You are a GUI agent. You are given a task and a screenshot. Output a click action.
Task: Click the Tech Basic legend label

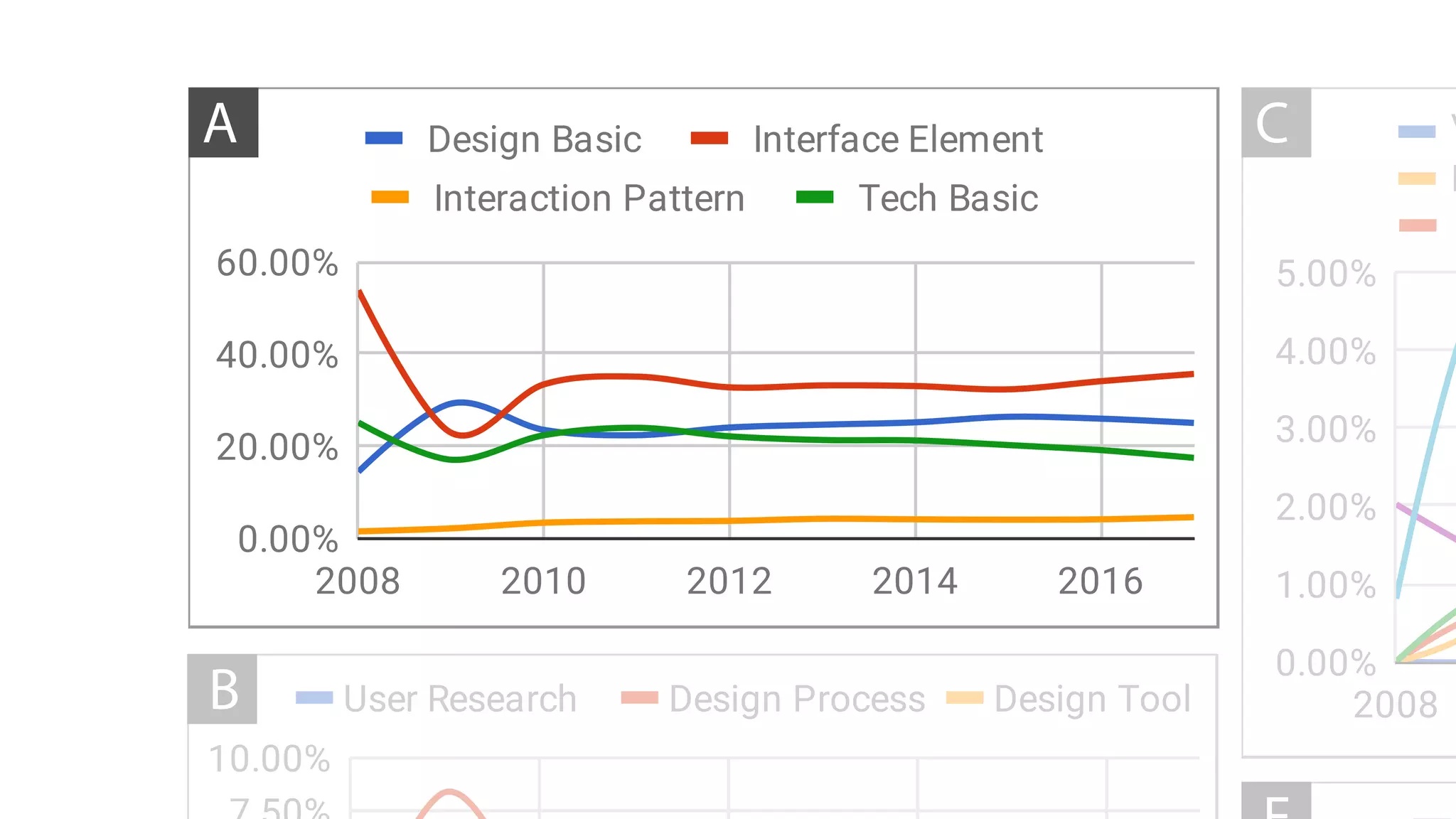click(x=948, y=198)
